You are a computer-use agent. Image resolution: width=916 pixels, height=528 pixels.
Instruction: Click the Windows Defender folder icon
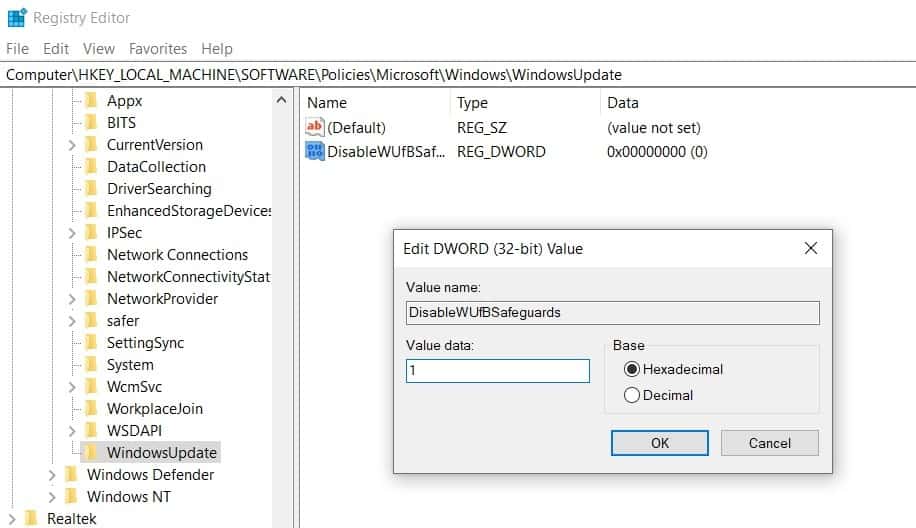(x=71, y=475)
